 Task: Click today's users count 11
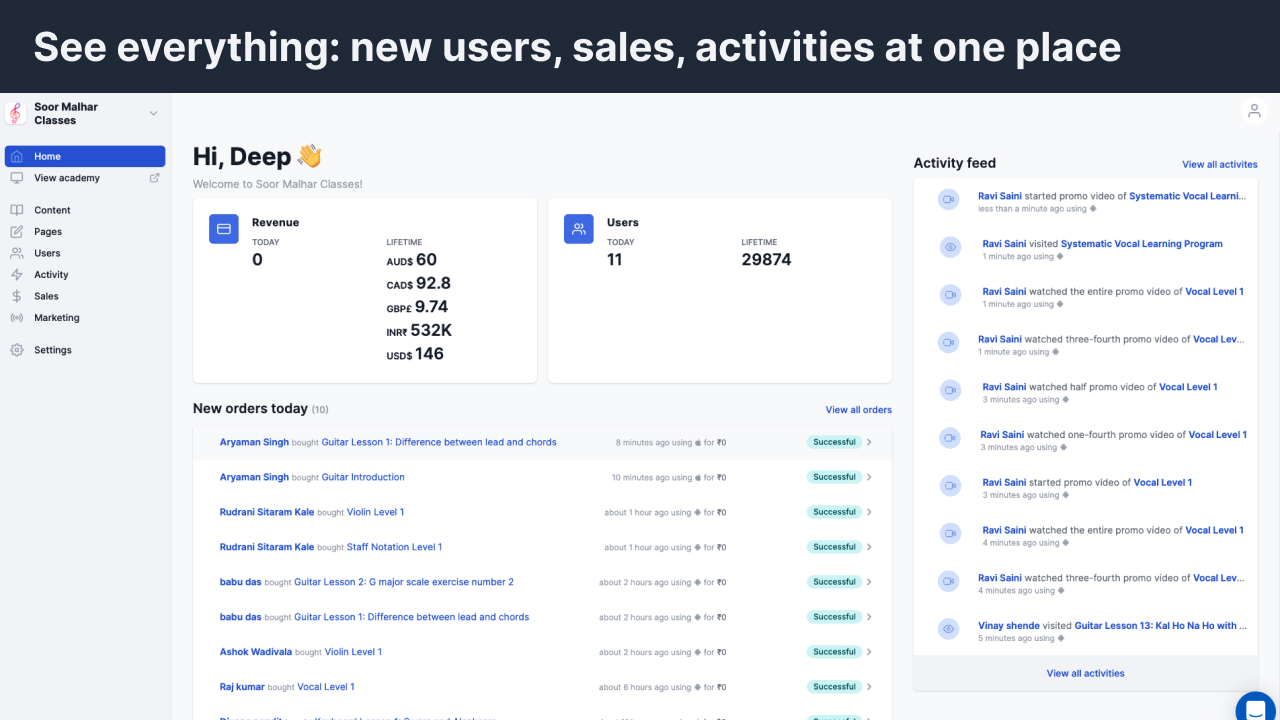point(614,260)
